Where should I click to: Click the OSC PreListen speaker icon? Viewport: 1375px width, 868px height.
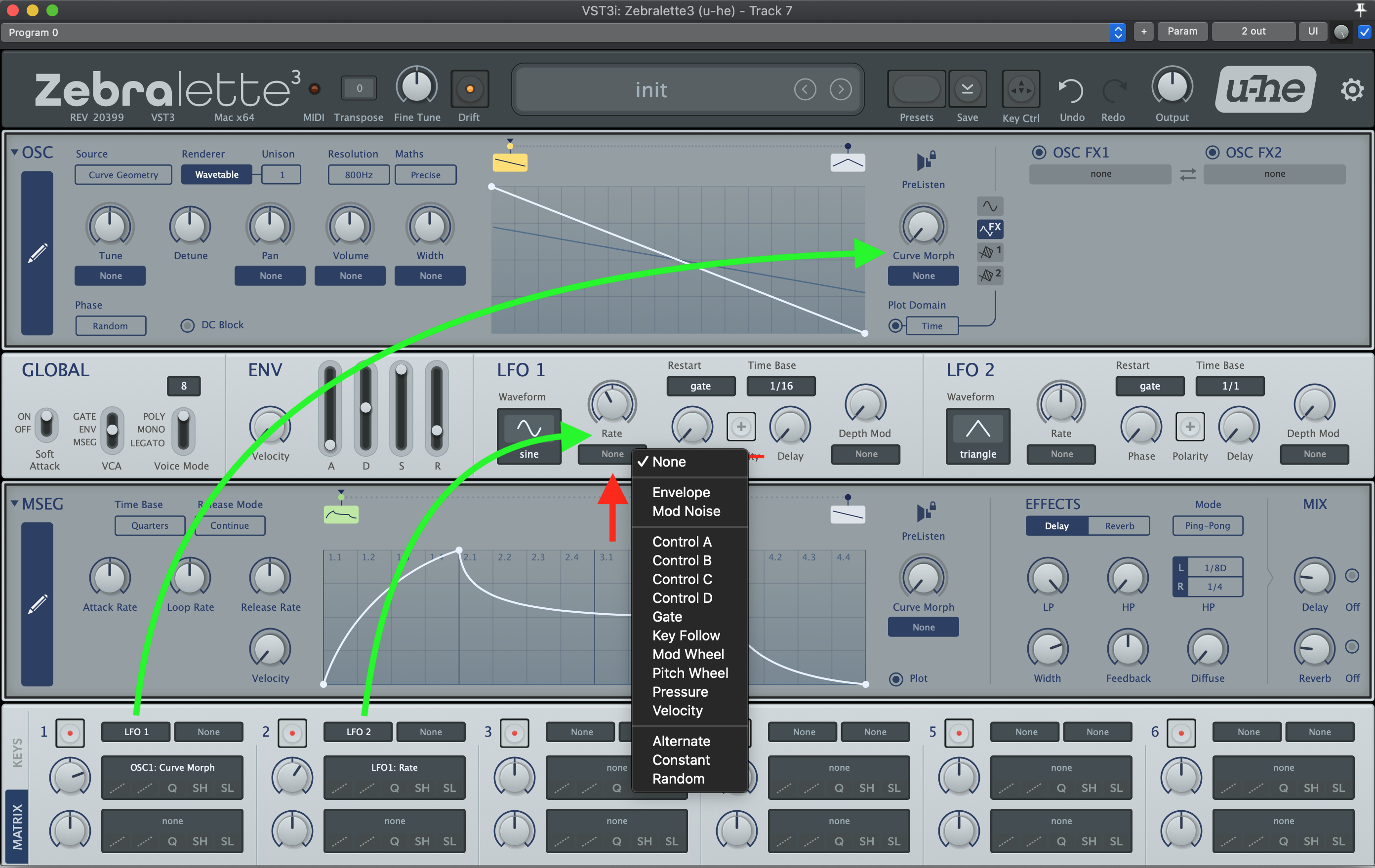point(925,161)
